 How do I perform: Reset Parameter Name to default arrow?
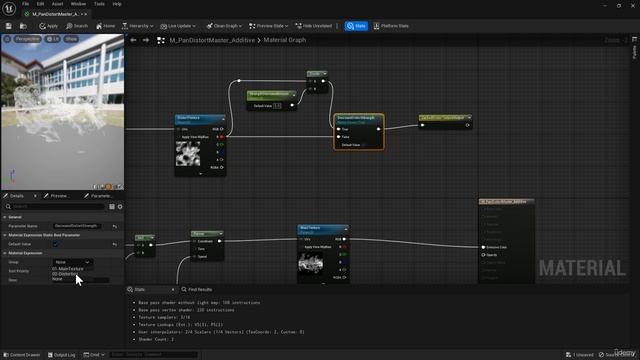(115, 226)
